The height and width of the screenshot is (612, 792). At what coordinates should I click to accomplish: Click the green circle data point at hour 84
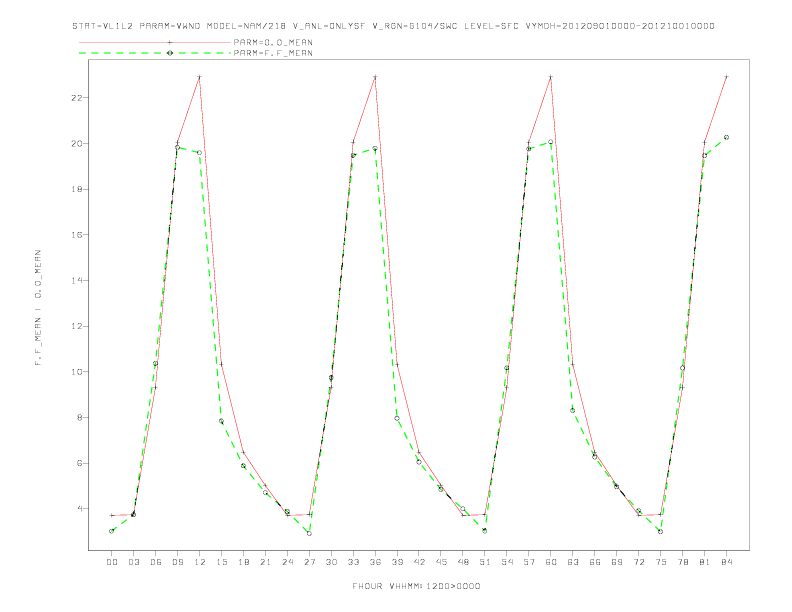tap(726, 137)
